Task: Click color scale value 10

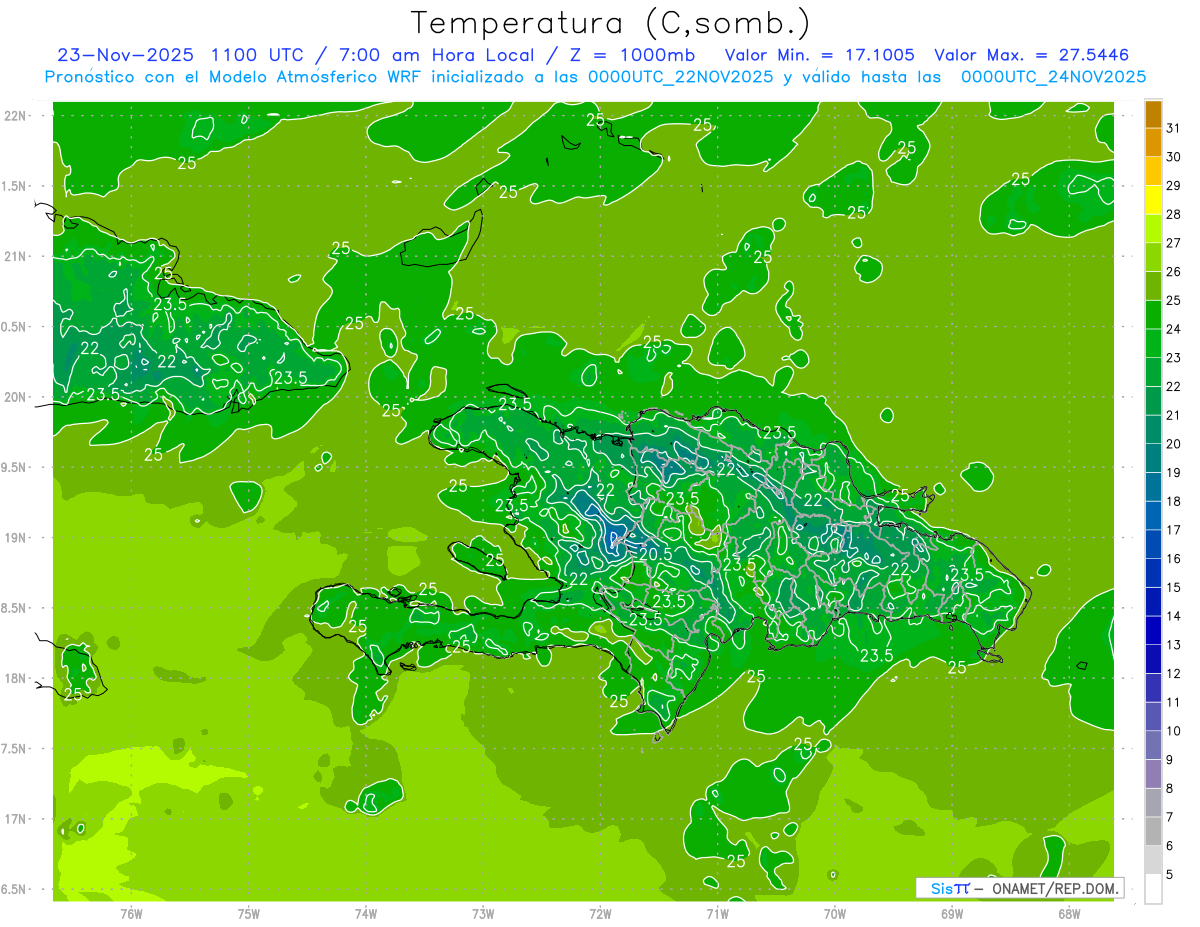Action: point(1173,731)
